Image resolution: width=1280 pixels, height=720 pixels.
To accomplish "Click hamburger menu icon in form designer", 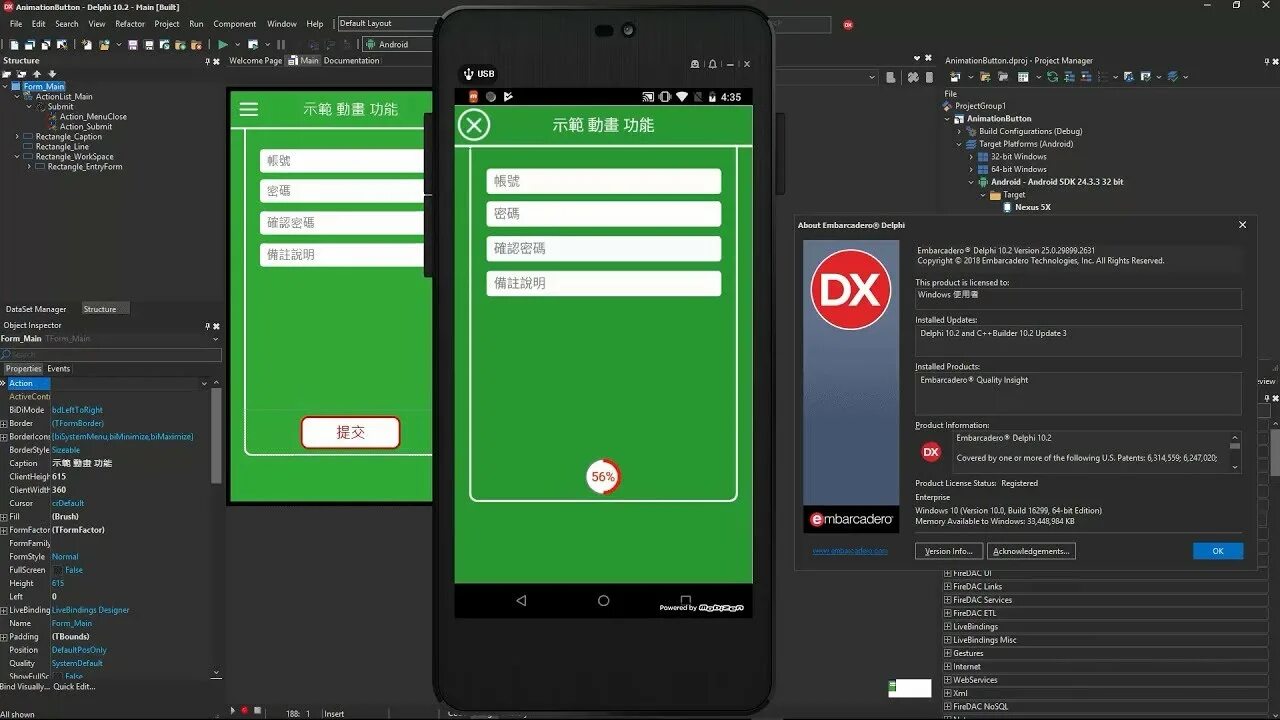I will (x=249, y=109).
